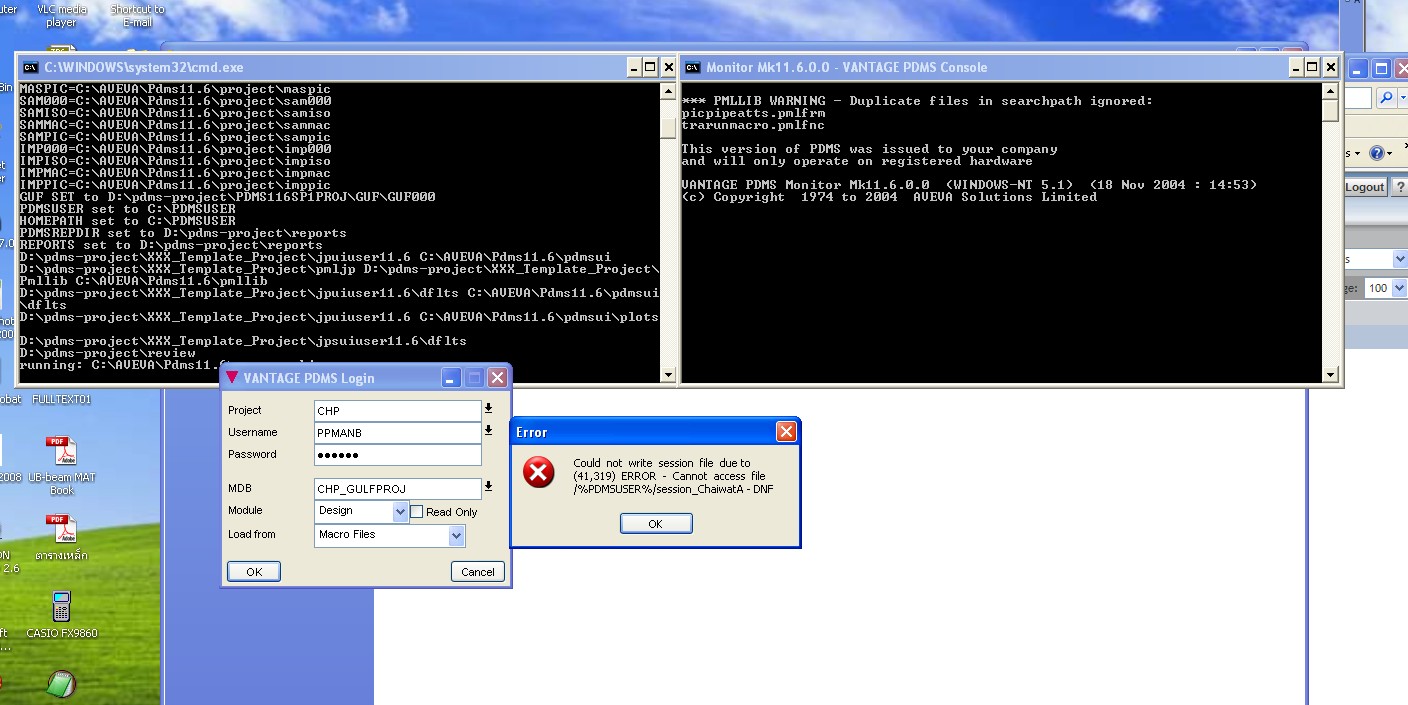
Task: Click the red error X icon
Action: coord(538,473)
